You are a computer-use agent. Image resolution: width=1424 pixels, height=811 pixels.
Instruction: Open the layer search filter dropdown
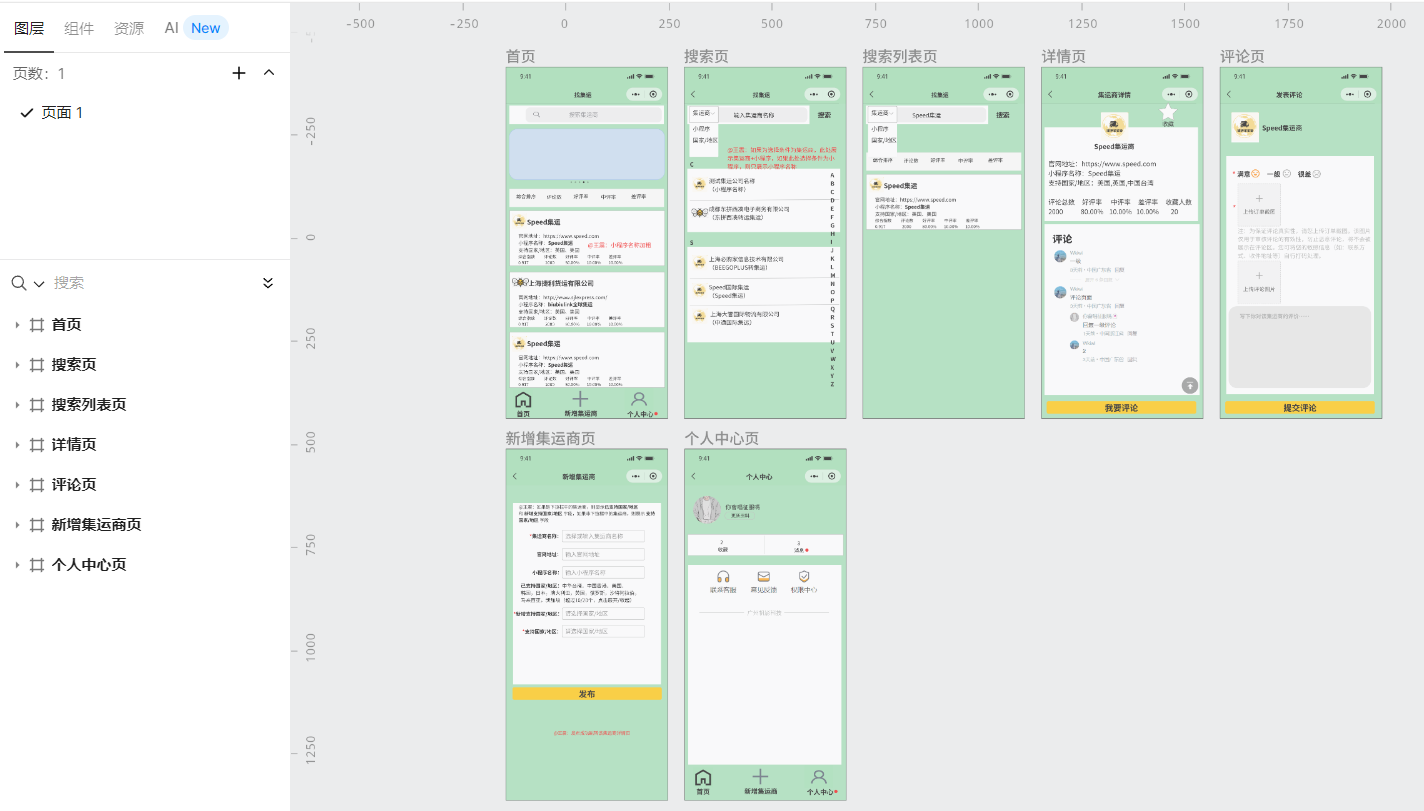(x=39, y=284)
